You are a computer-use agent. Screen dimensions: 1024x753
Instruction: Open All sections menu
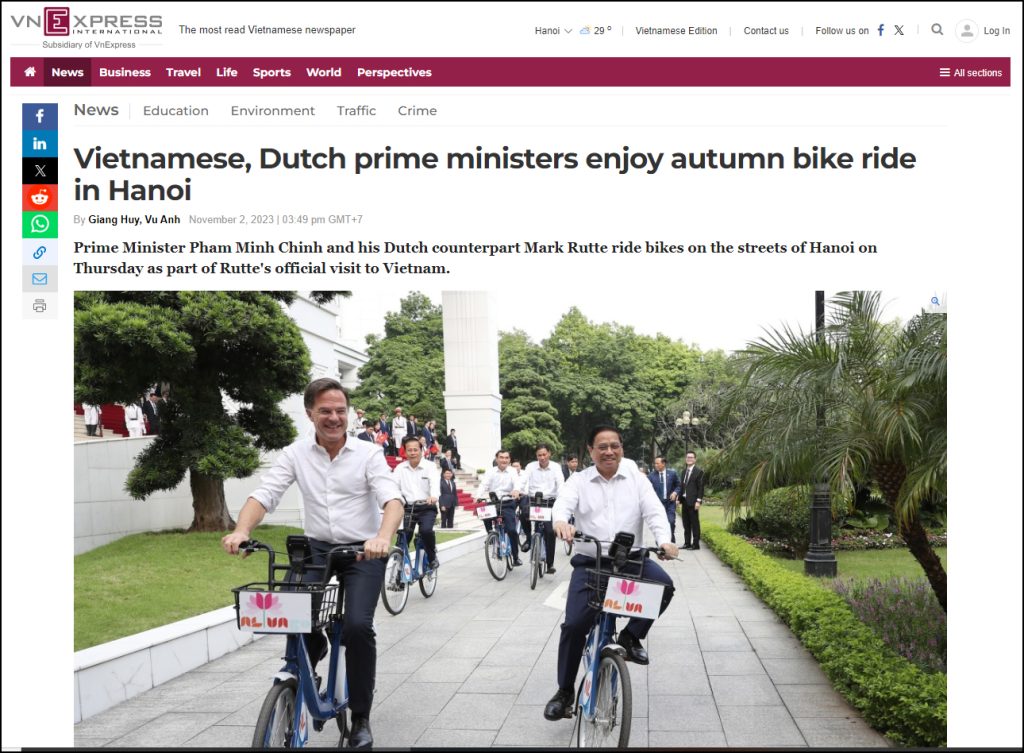970,72
